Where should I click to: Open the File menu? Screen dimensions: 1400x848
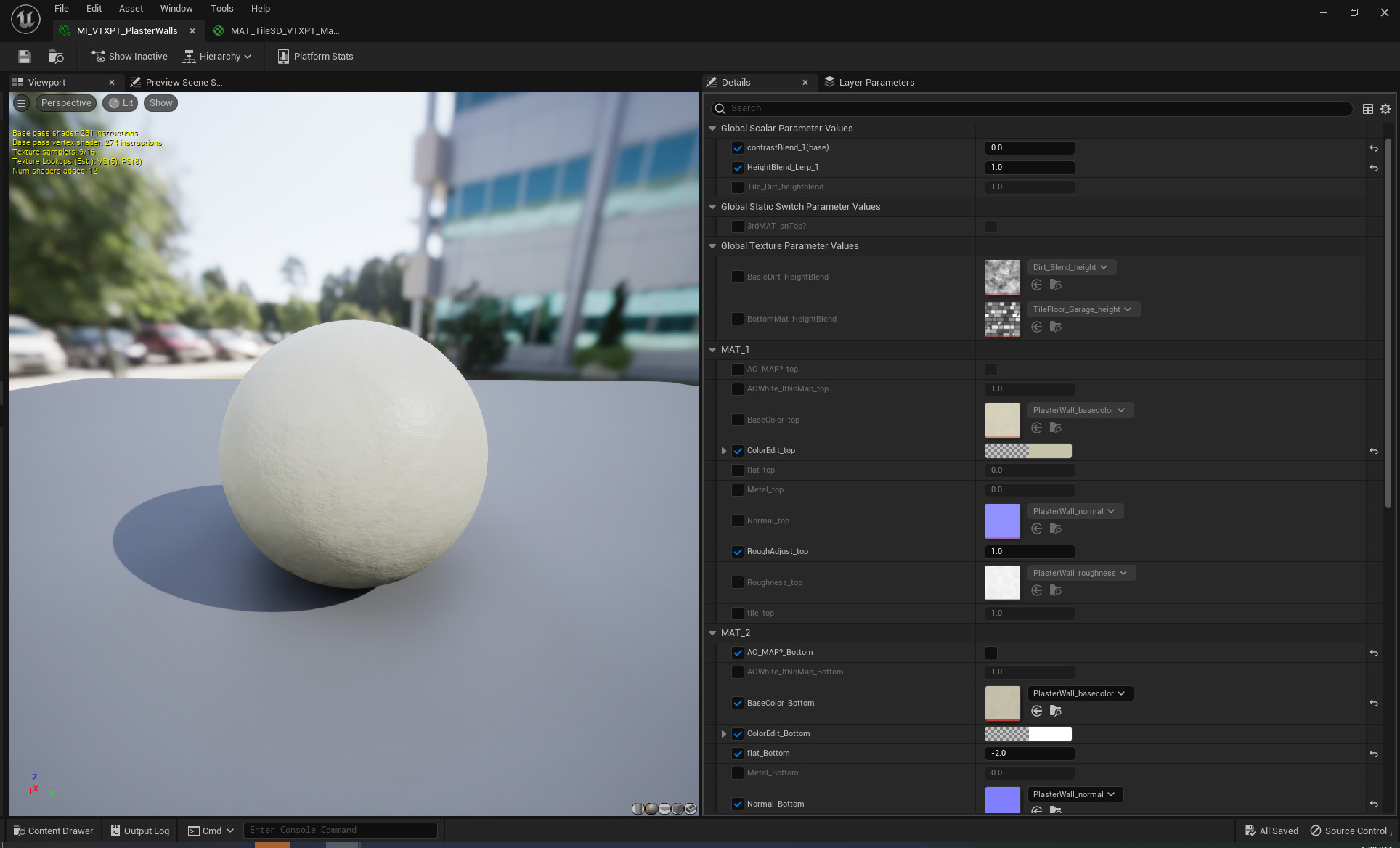click(62, 9)
